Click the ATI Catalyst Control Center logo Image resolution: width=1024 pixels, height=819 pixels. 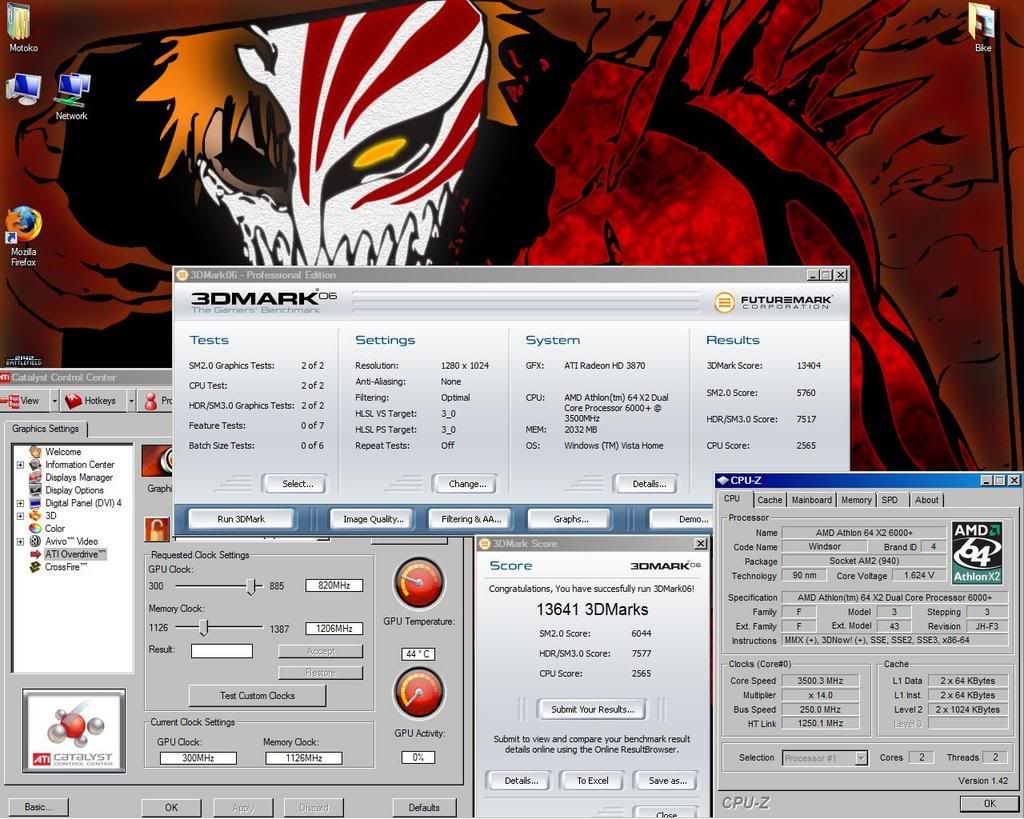pos(74,731)
